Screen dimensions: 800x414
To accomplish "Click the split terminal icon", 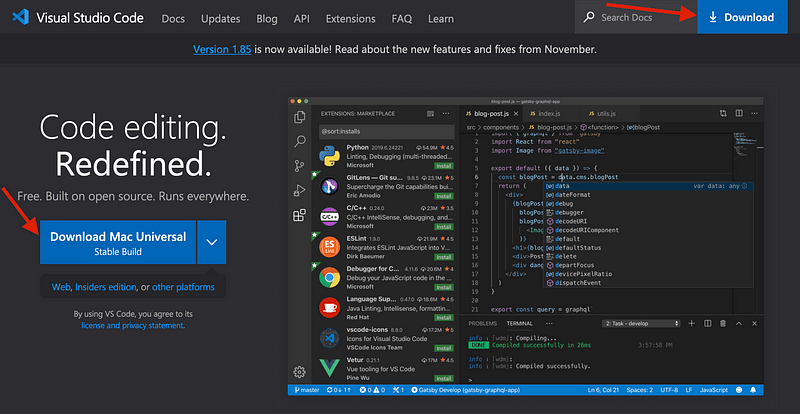I will coord(708,324).
